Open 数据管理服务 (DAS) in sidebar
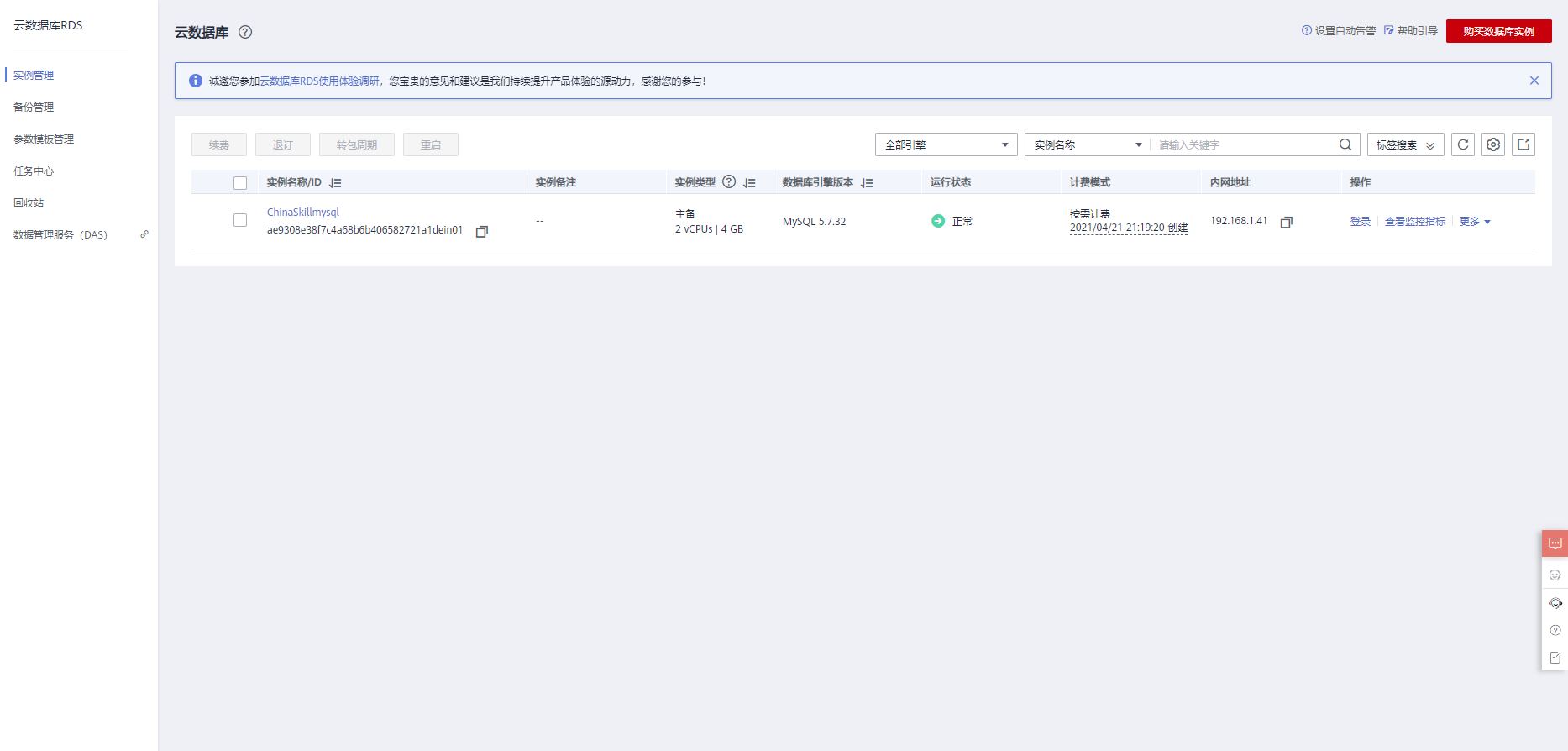The width and height of the screenshot is (1568, 751). tap(60, 234)
